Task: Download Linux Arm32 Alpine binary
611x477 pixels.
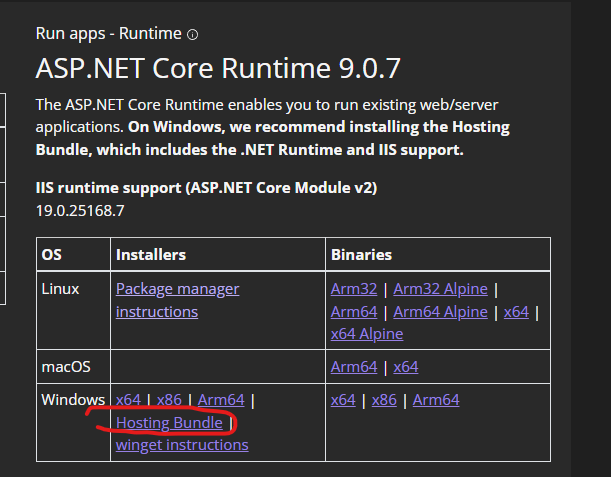Action: tap(440, 289)
